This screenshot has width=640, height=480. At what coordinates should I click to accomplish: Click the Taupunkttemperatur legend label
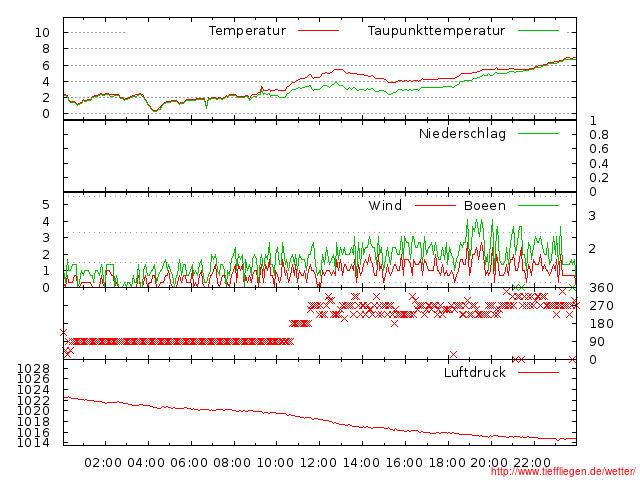pos(436,31)
